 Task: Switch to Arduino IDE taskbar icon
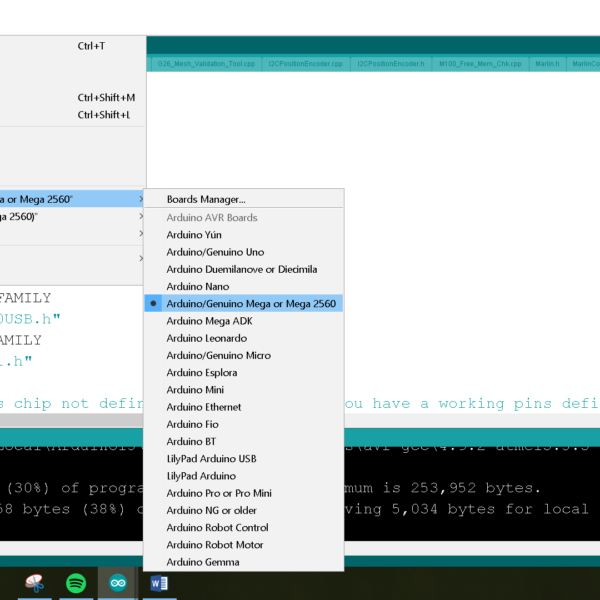pos(118,583)
